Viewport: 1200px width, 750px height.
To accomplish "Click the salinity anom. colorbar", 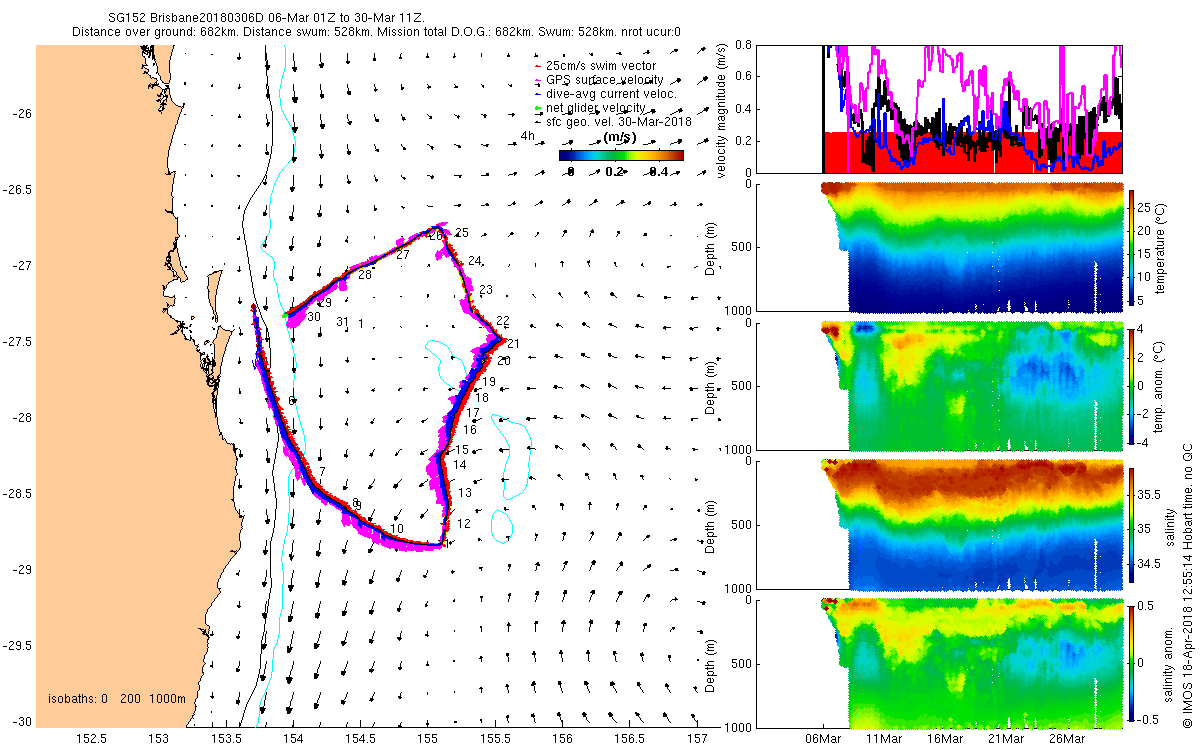I will pos(1133,662).
